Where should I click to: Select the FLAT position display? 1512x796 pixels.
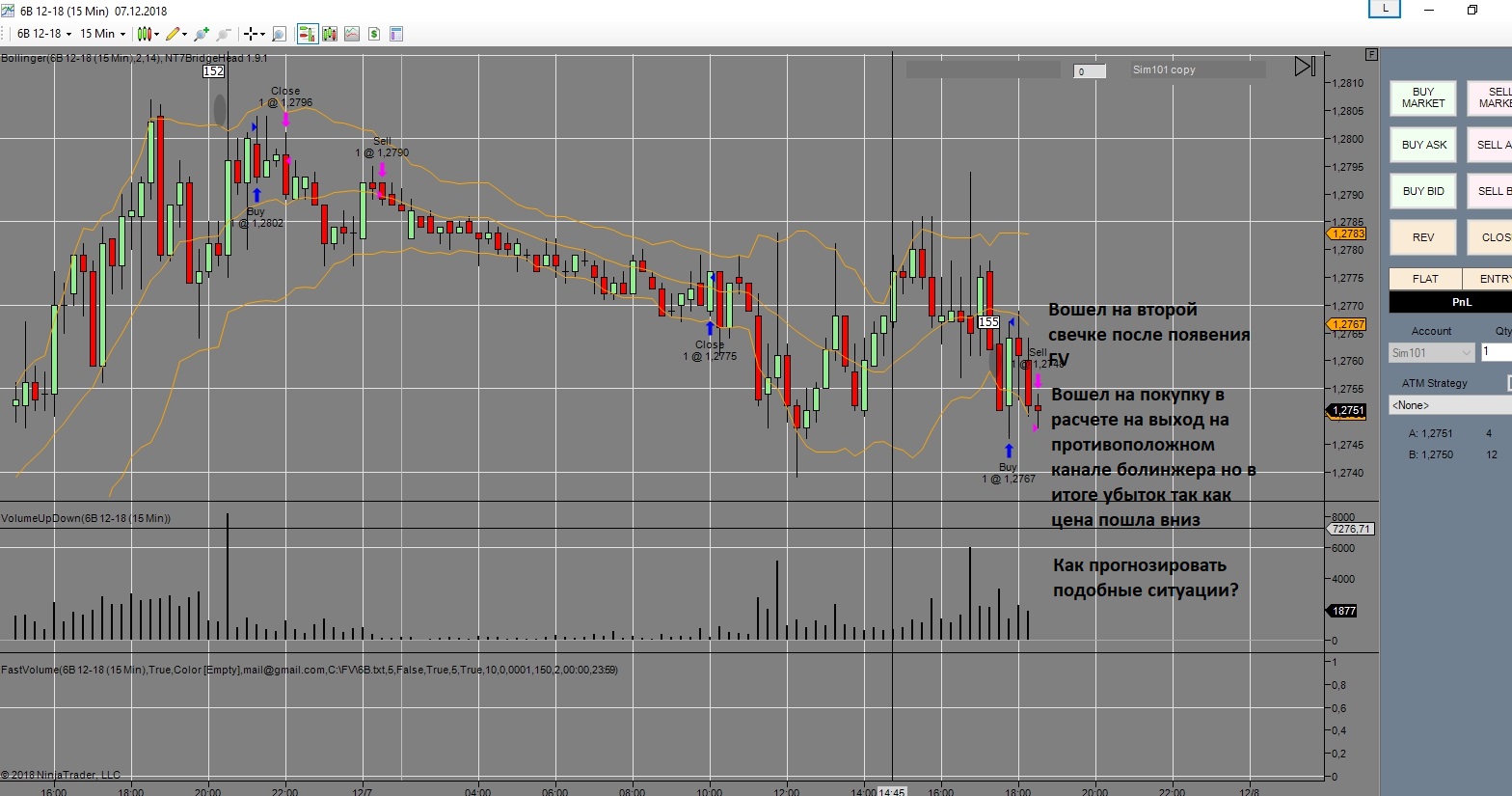(x=1425, y=279)
